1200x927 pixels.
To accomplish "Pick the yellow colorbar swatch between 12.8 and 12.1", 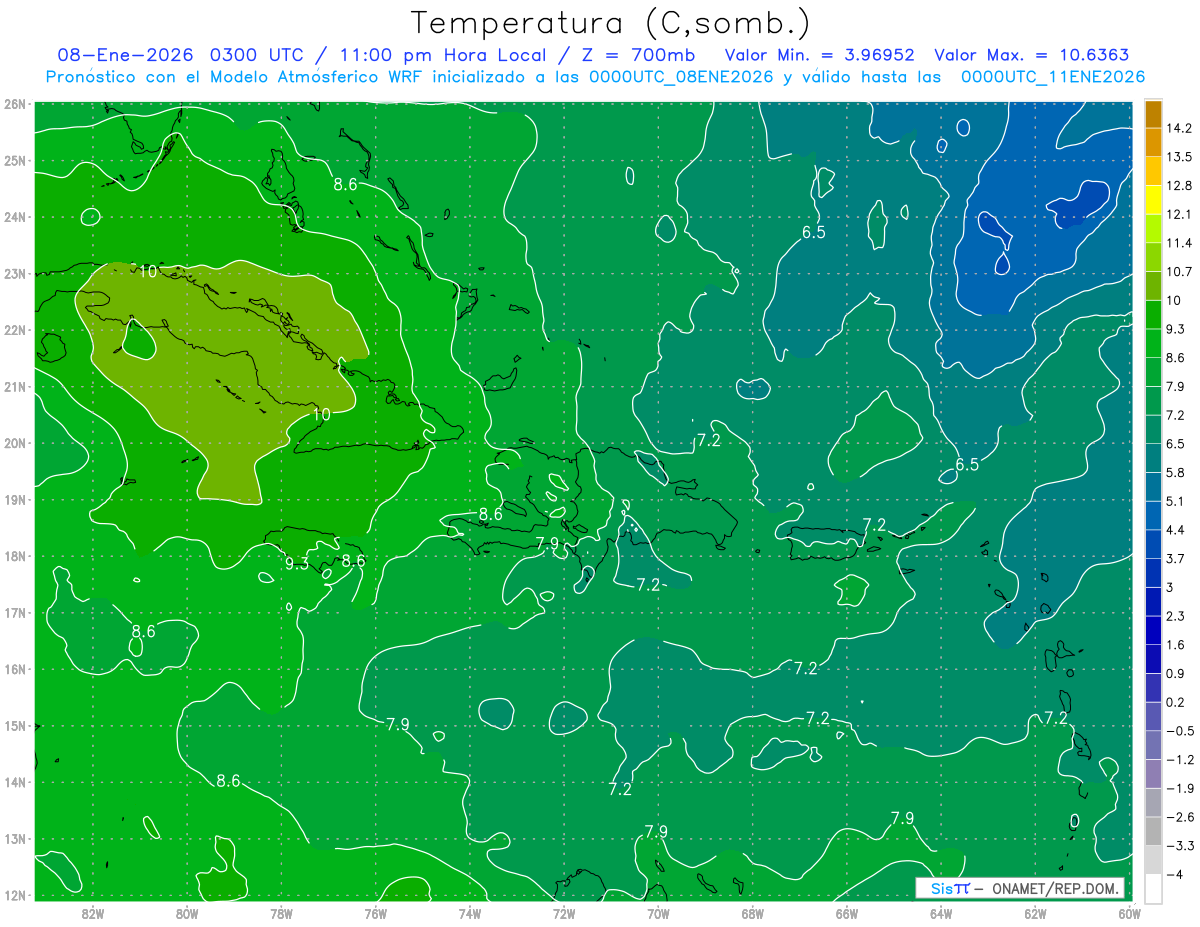I will [1153, 200].
